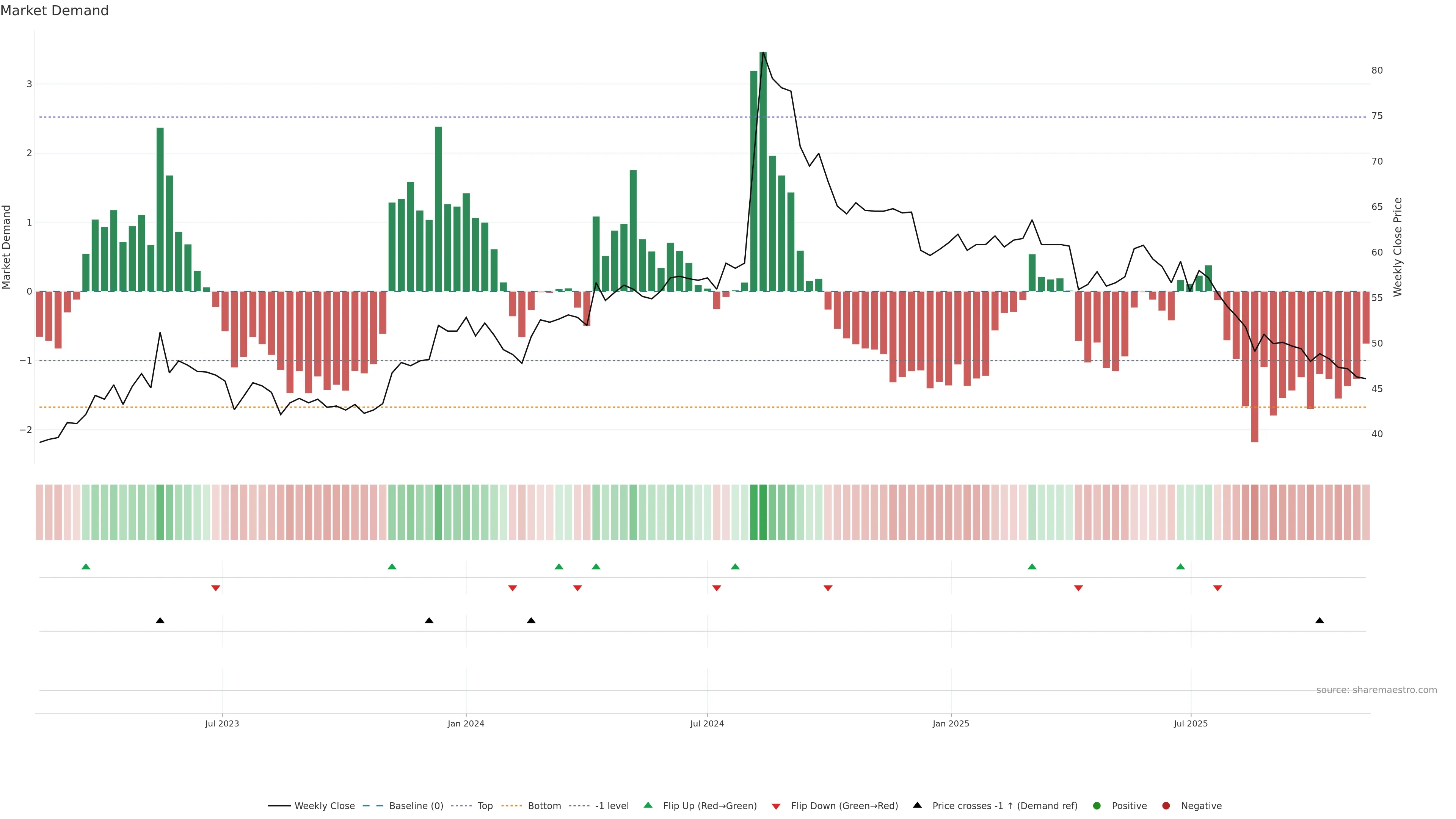Viewport: 1456px width, 819px height.
Task: Click the Jul 2024 x-axis label
Action: 706,723
